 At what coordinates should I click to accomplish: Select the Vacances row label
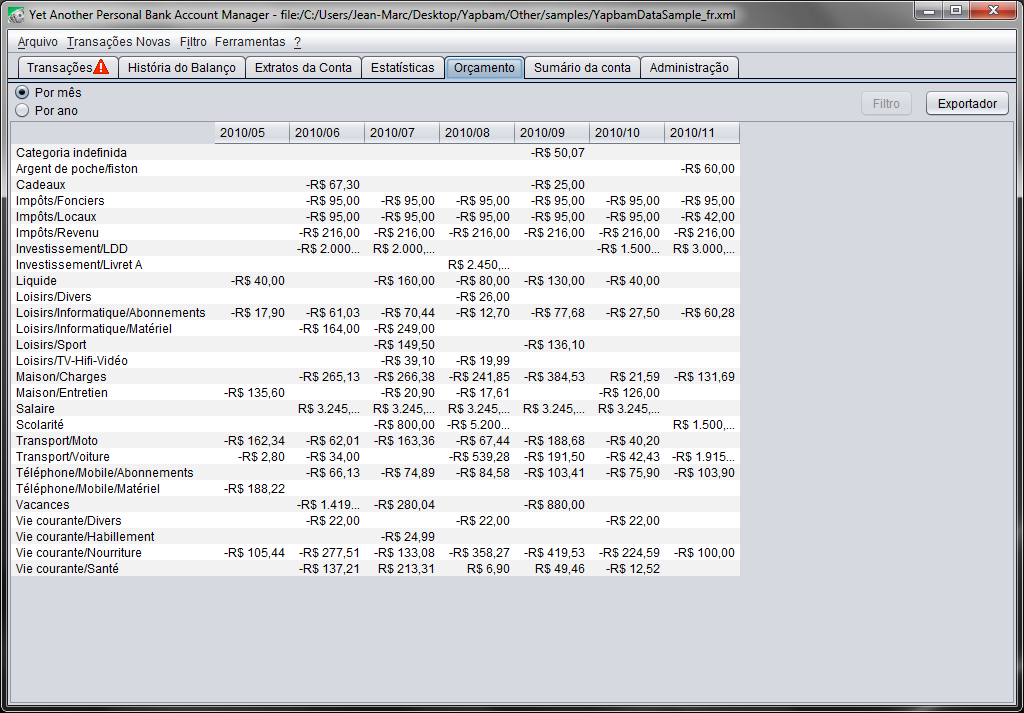42,505
